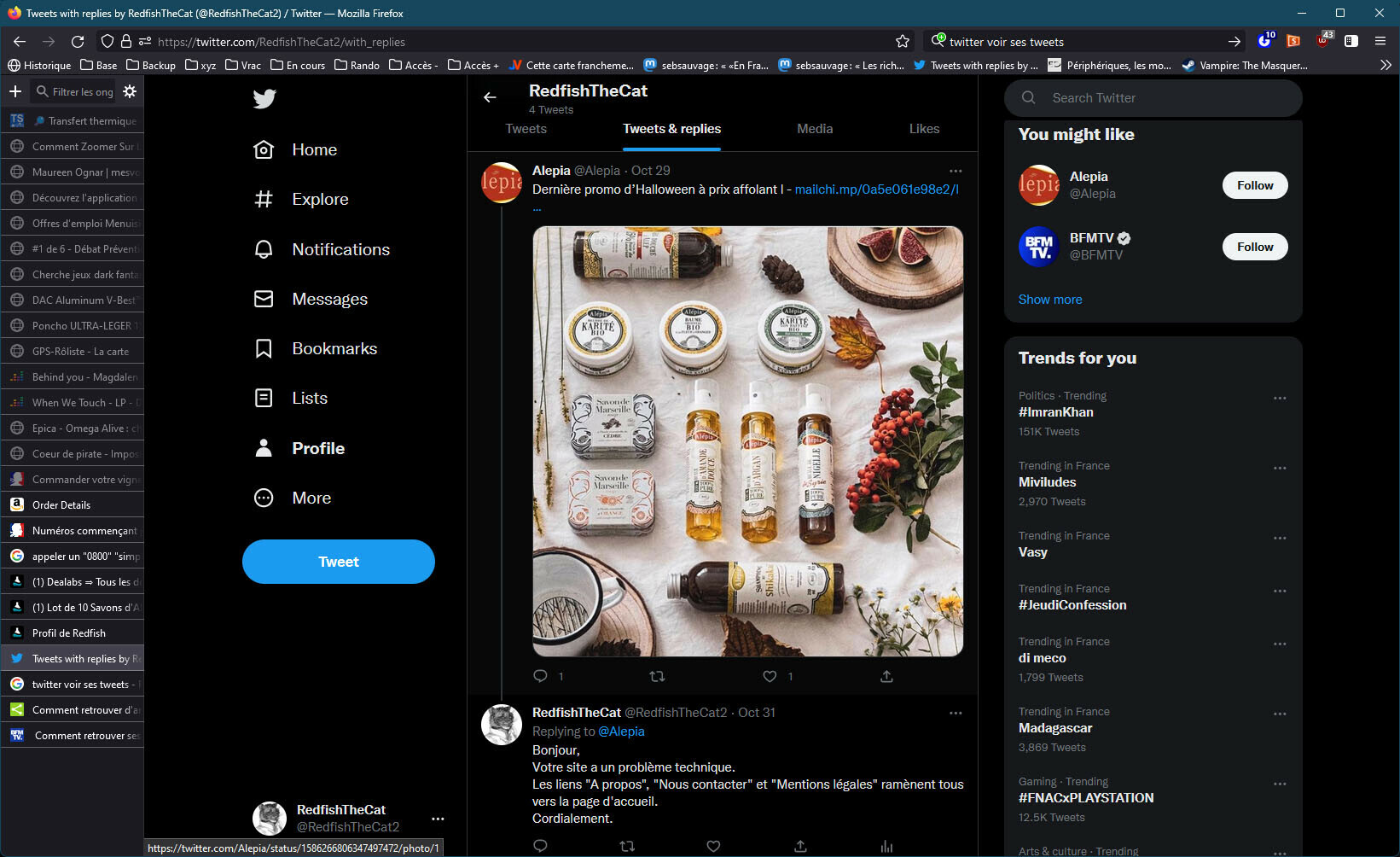
Task: Reload the page in Firefox
Action: click(78, 41)
